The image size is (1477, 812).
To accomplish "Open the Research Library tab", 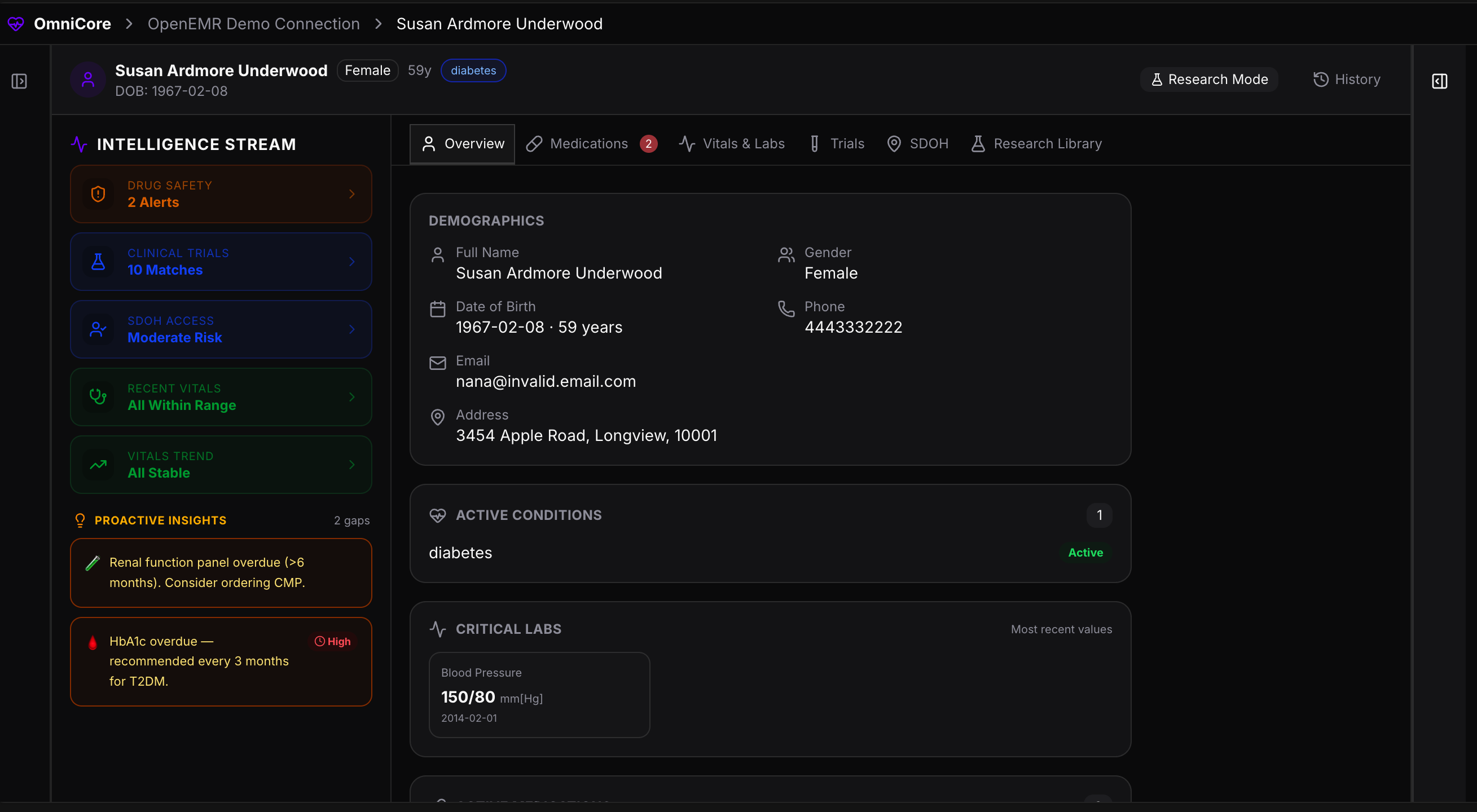I will click(x=1036, y=144).
